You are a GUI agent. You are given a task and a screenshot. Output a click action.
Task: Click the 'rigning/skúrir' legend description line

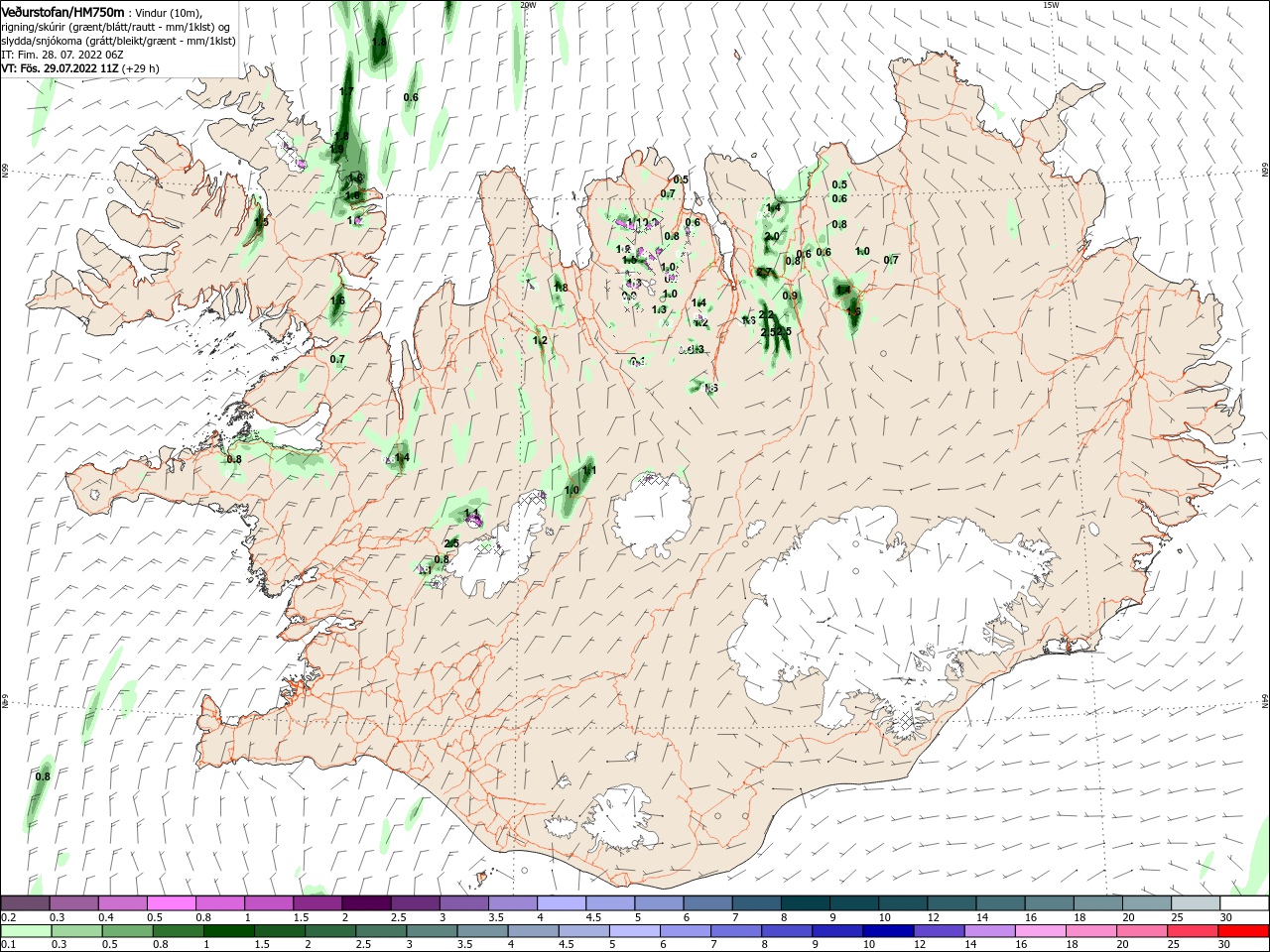(117, 27)
